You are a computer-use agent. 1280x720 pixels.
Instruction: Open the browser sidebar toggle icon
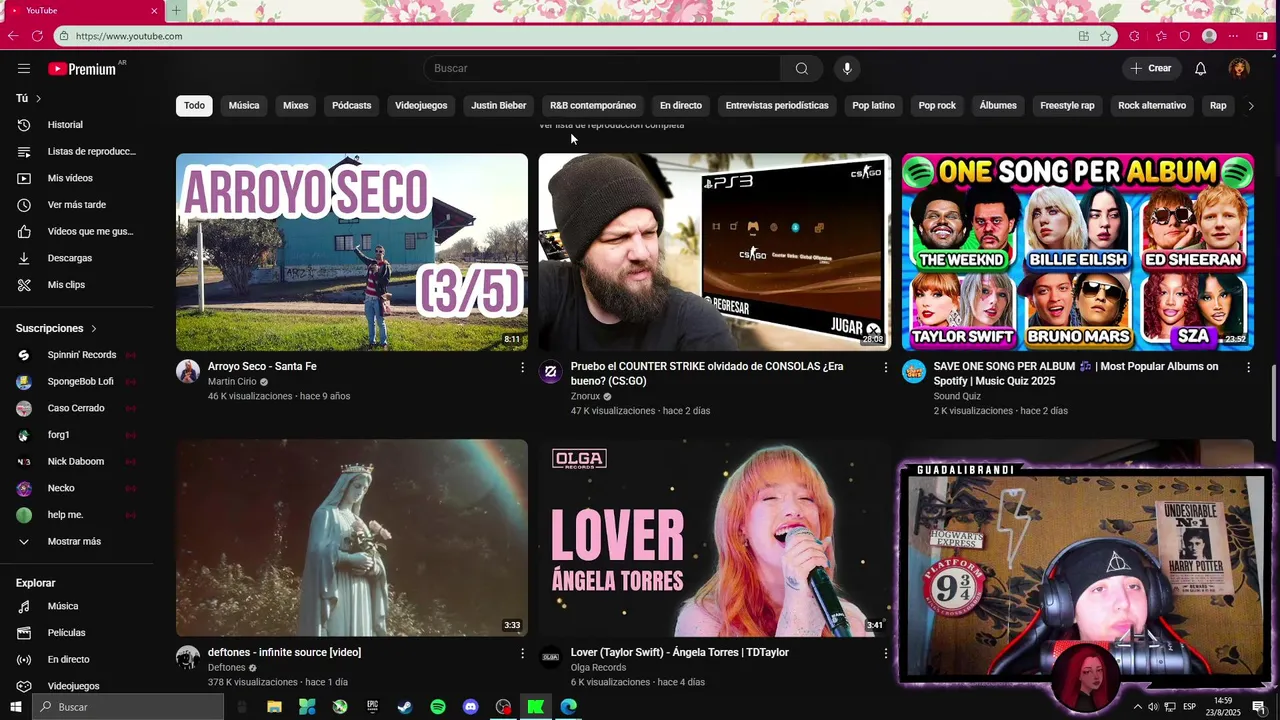[1262, 36]
